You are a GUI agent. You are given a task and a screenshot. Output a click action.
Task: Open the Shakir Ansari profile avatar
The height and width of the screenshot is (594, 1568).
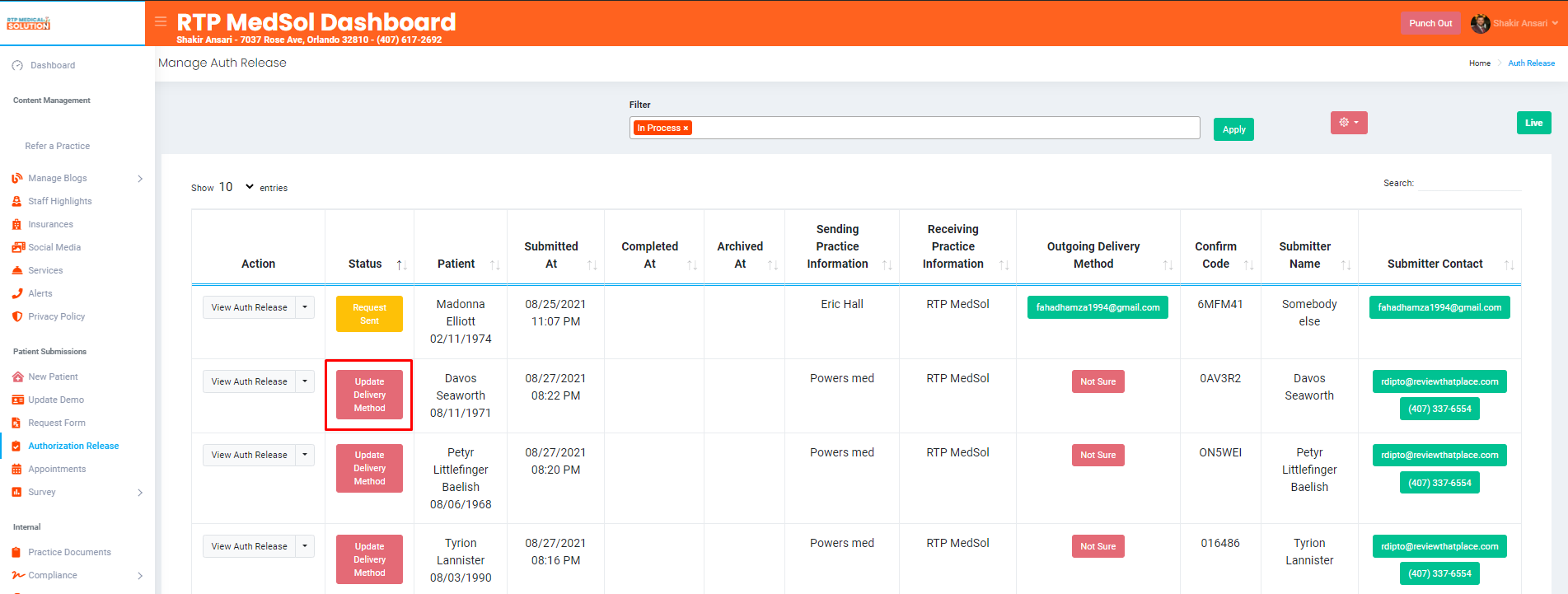(x=1480, y=23)
